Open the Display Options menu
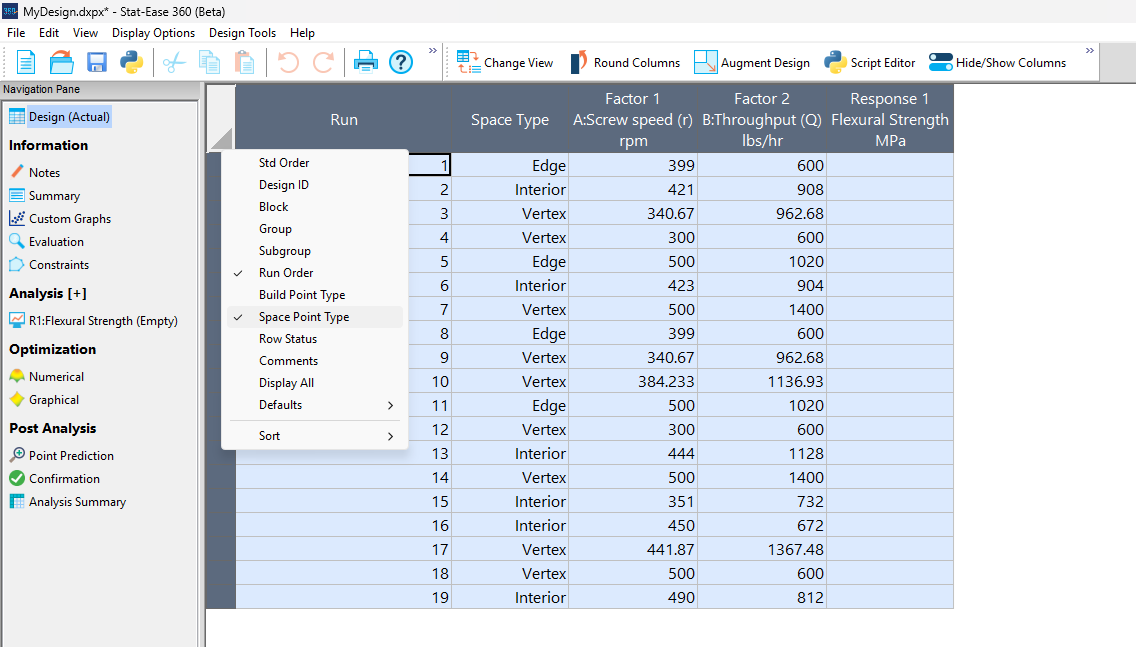This screenshot has height=647, width=1136. (153, 32)
